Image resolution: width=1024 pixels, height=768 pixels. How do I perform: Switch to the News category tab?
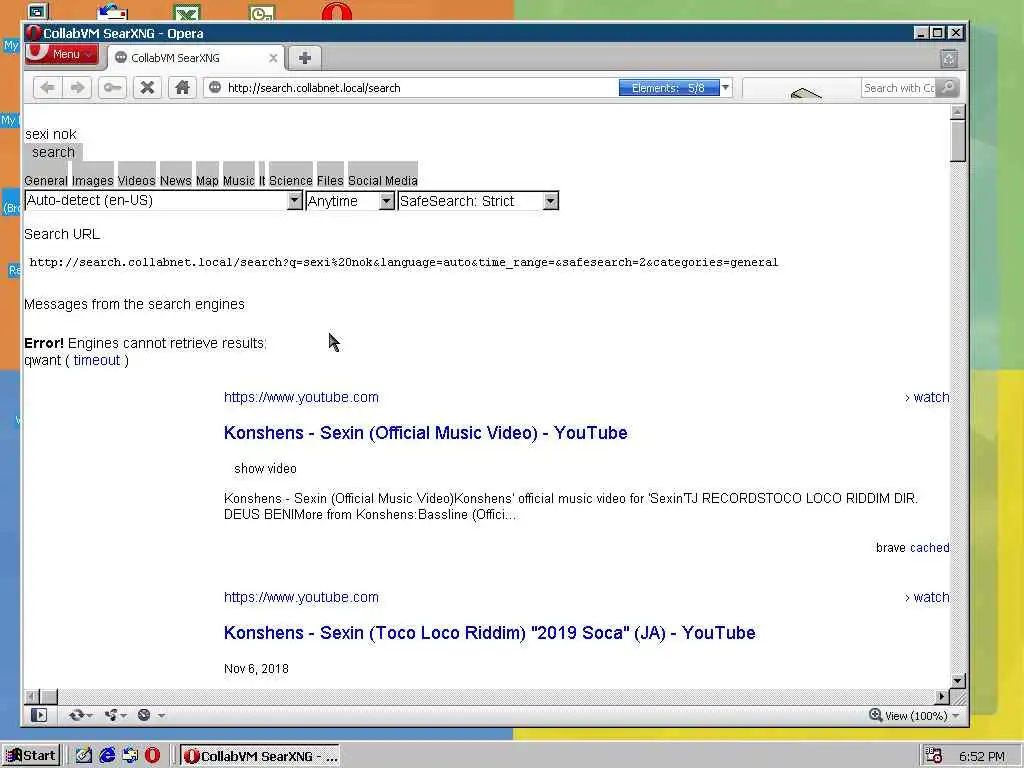coord(176,175)
